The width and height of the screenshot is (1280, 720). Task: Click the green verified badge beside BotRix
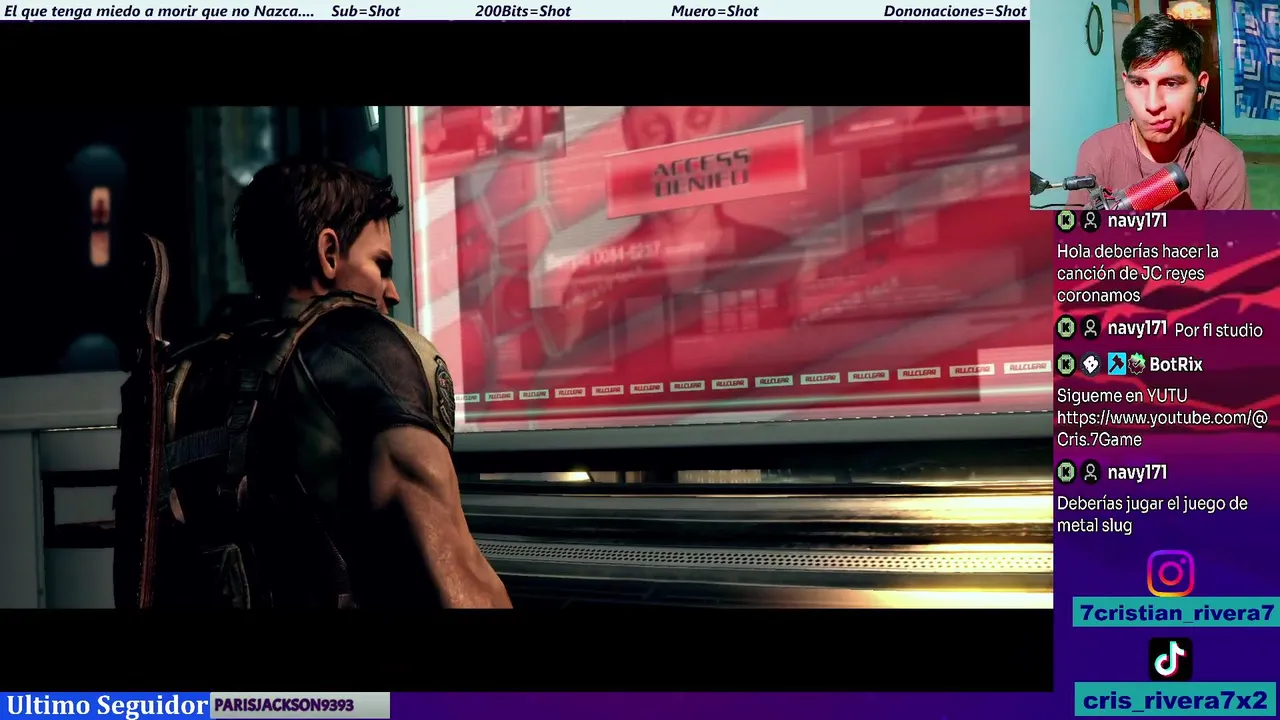pyautogui.click(x=1136, y=365)
